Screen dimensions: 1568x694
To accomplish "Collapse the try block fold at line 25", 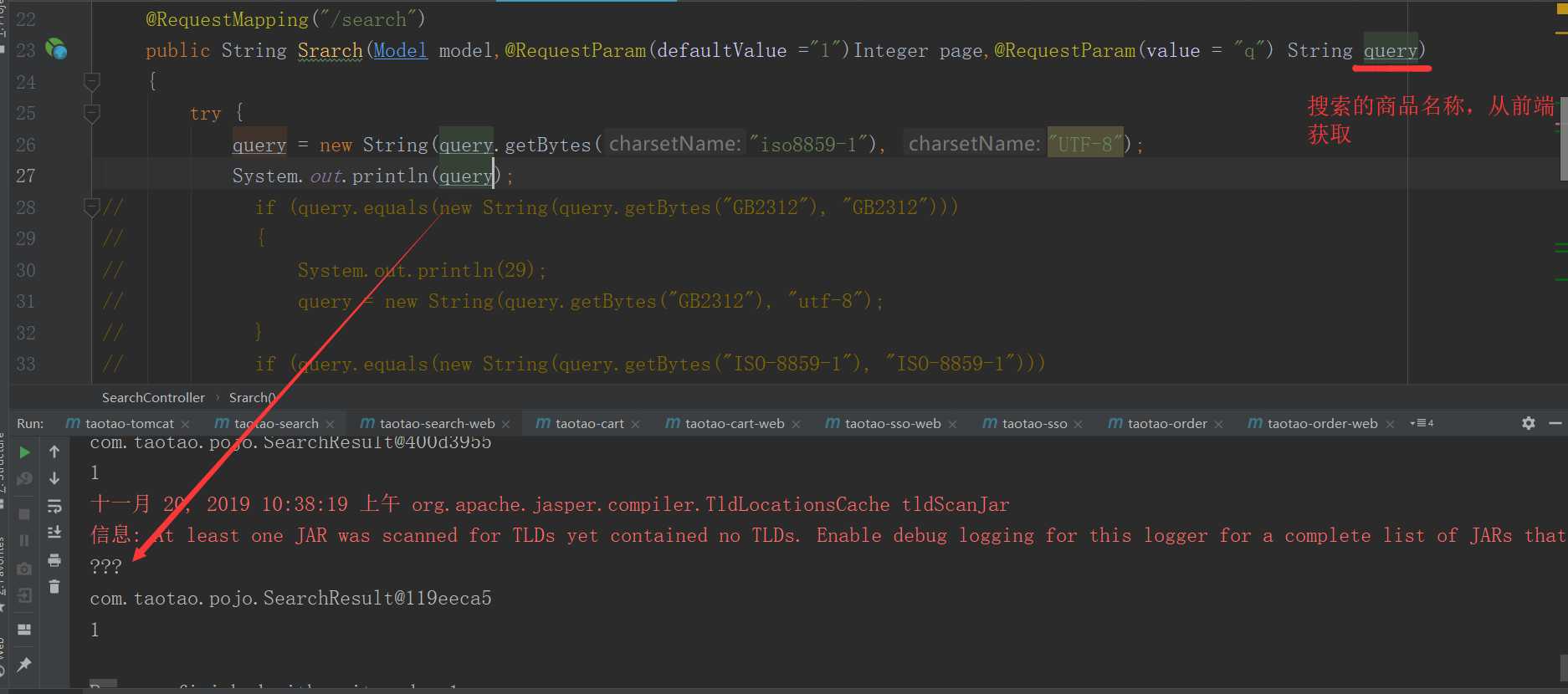I will click(92, 113).
